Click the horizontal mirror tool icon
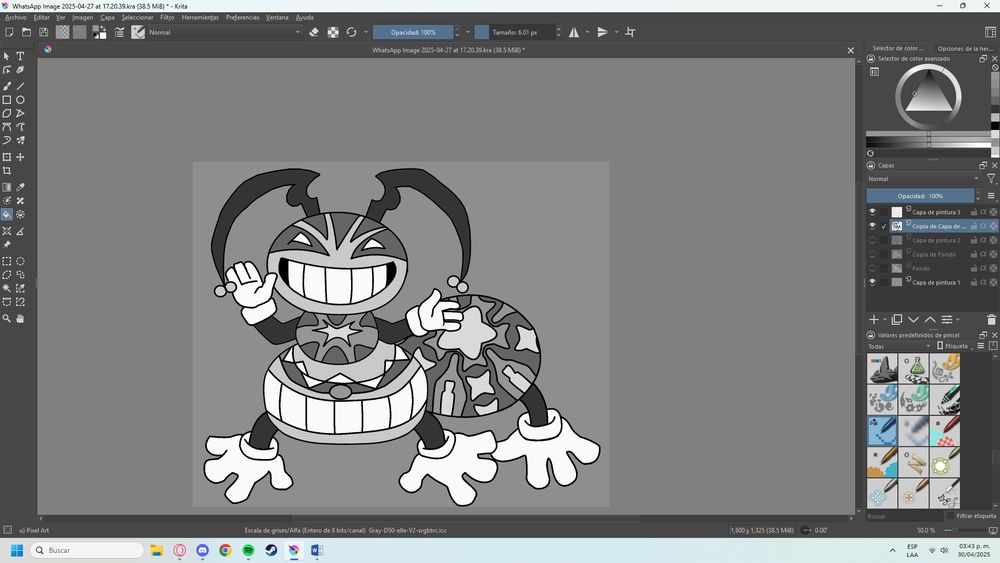Screen dimensions: 1000x563 point(574,32)
